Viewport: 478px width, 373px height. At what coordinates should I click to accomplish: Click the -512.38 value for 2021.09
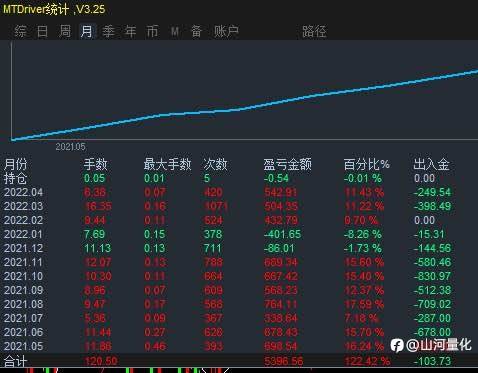click(x=432, y=290)
